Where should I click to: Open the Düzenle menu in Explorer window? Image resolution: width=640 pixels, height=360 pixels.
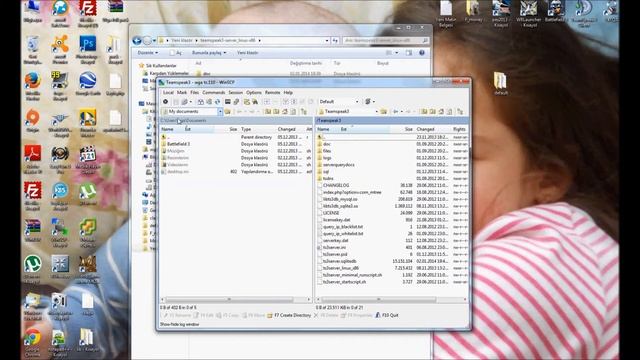(x=147, y=53)
